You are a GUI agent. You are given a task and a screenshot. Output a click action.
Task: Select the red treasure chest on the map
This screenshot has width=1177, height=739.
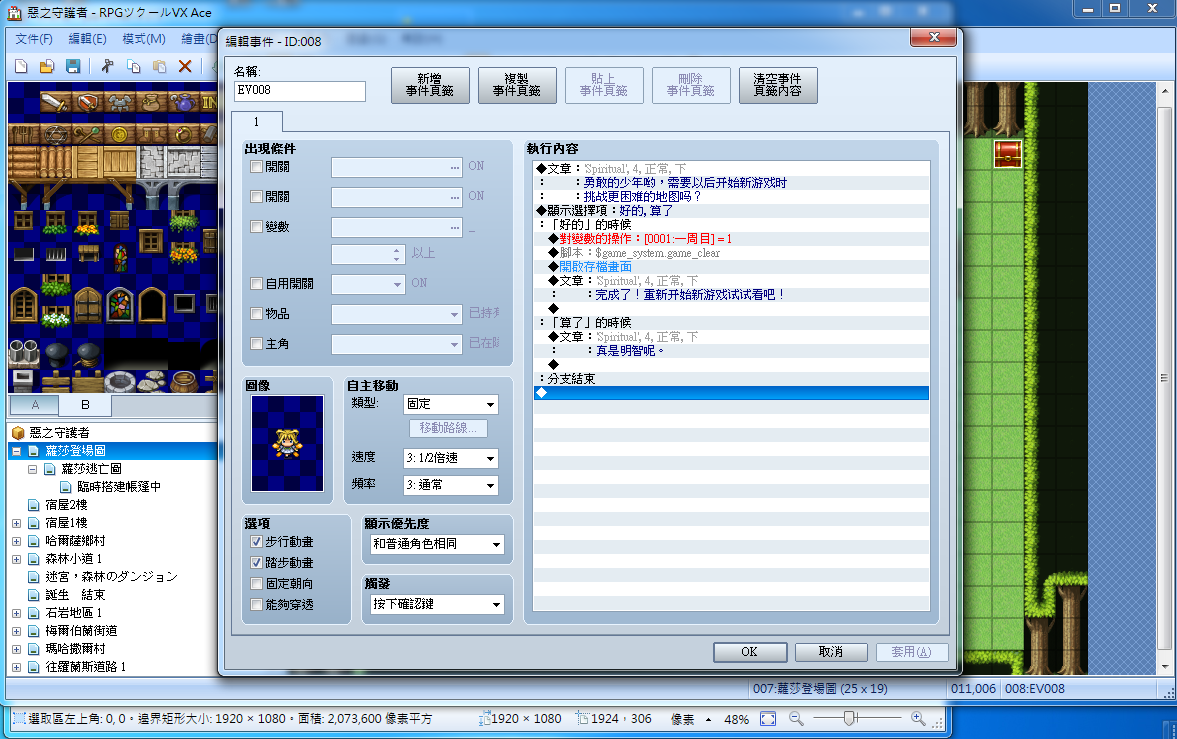pyautogui.click(x=1007, y=154)
